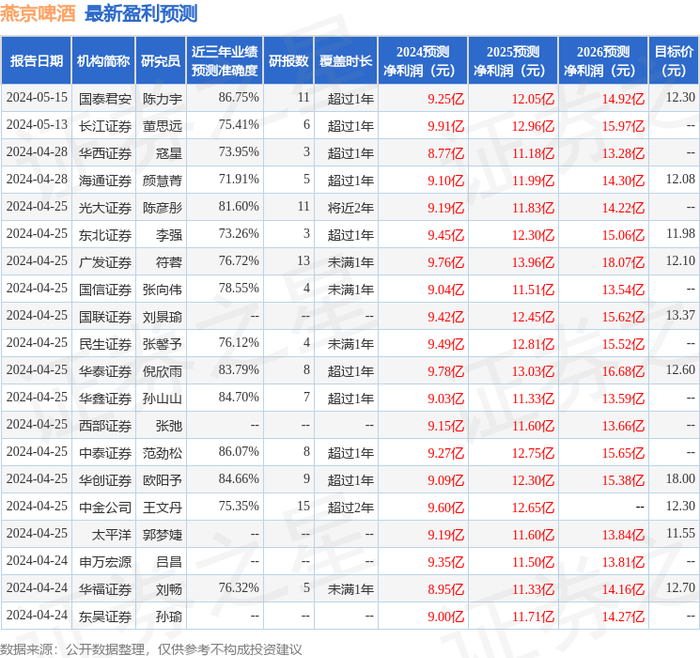The image size is (700, 658).
Task: Click the 中泰证券 institution cell
Action: point(105,453)
